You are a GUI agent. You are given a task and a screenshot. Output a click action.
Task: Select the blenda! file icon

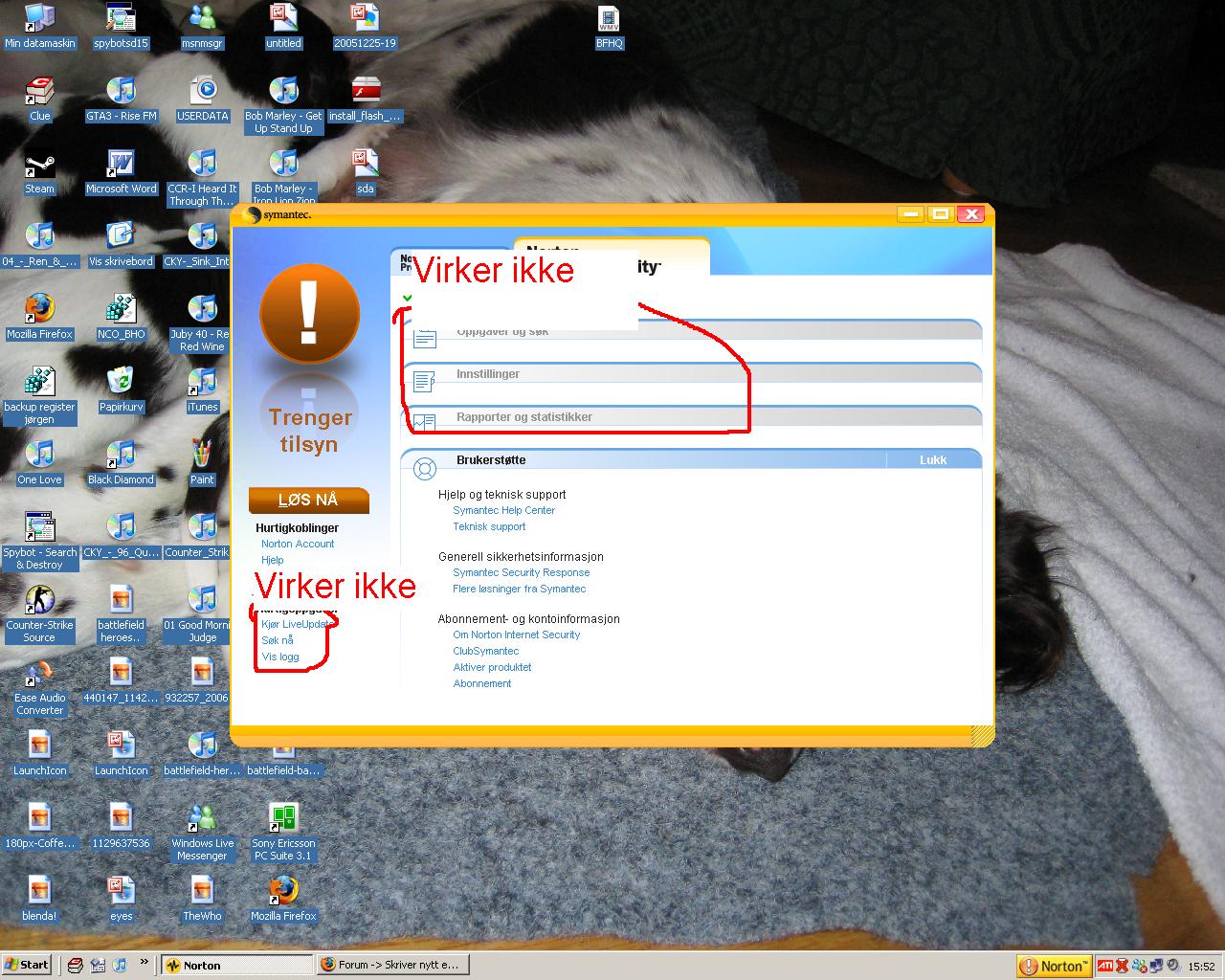pos(39,901)
